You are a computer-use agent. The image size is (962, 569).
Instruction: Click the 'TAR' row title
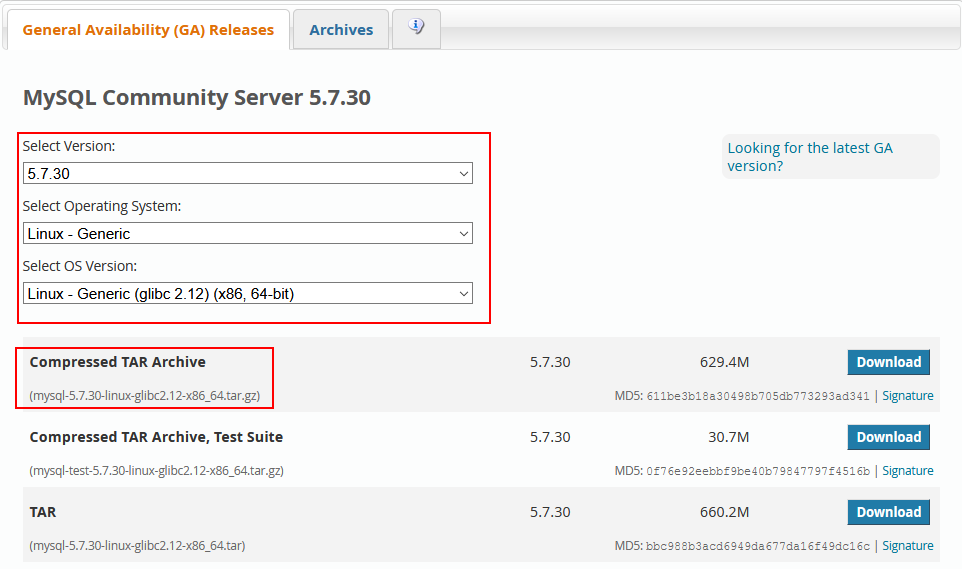coord(43,512)
